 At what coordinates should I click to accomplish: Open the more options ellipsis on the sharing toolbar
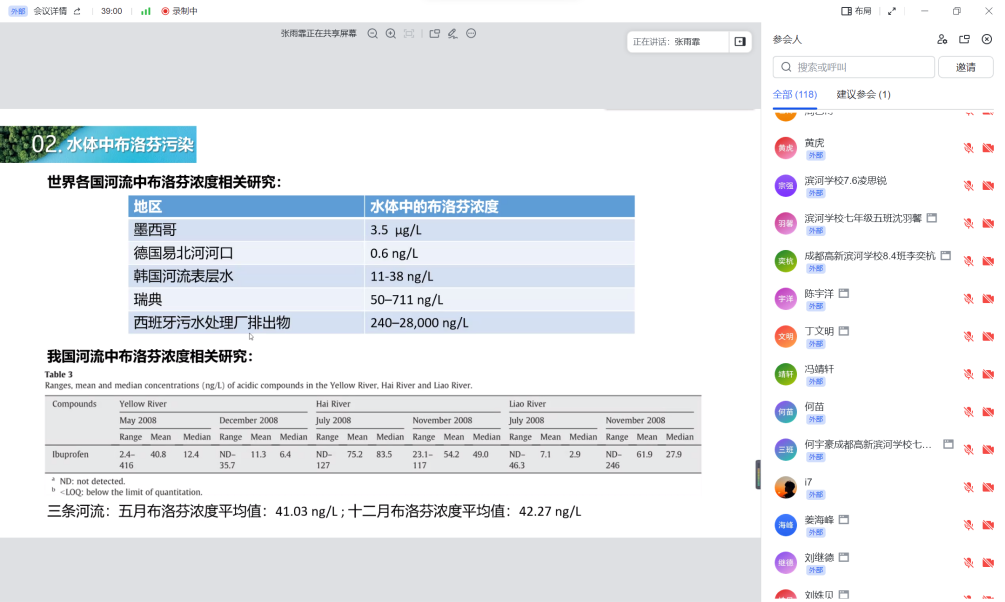pyautogui.click(x=471, y=33)
